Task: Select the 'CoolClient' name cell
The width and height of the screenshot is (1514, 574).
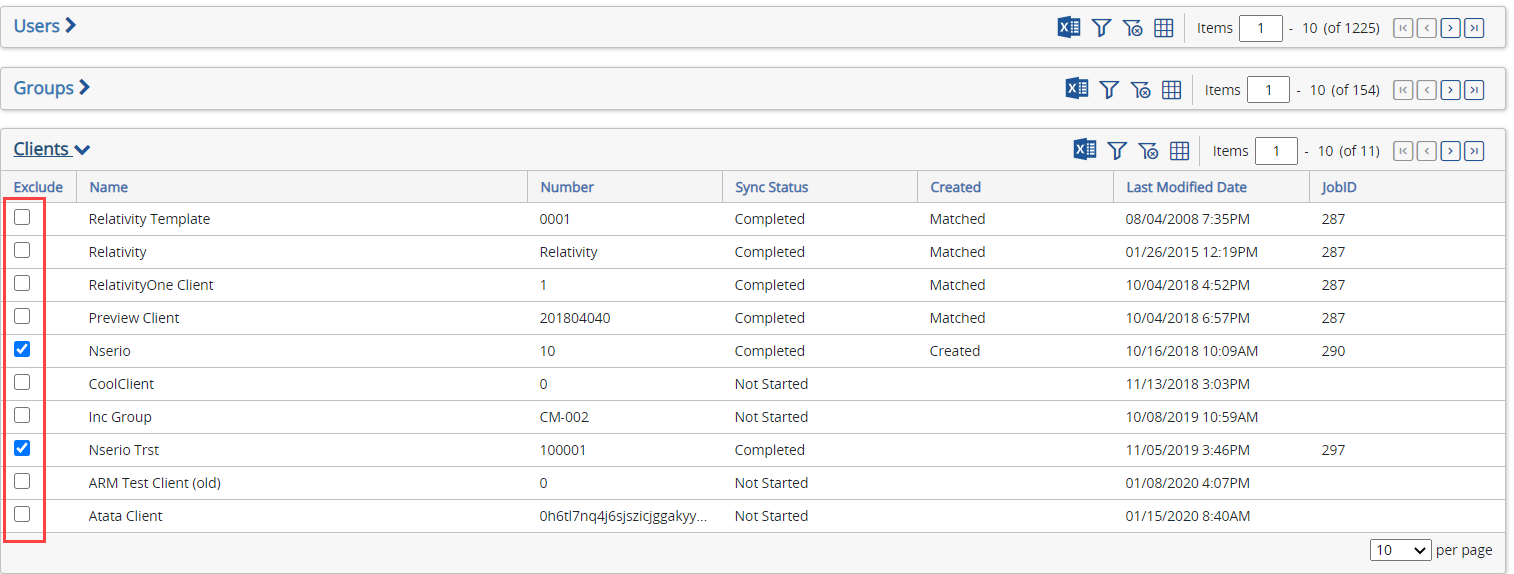Action: [121, 384]
